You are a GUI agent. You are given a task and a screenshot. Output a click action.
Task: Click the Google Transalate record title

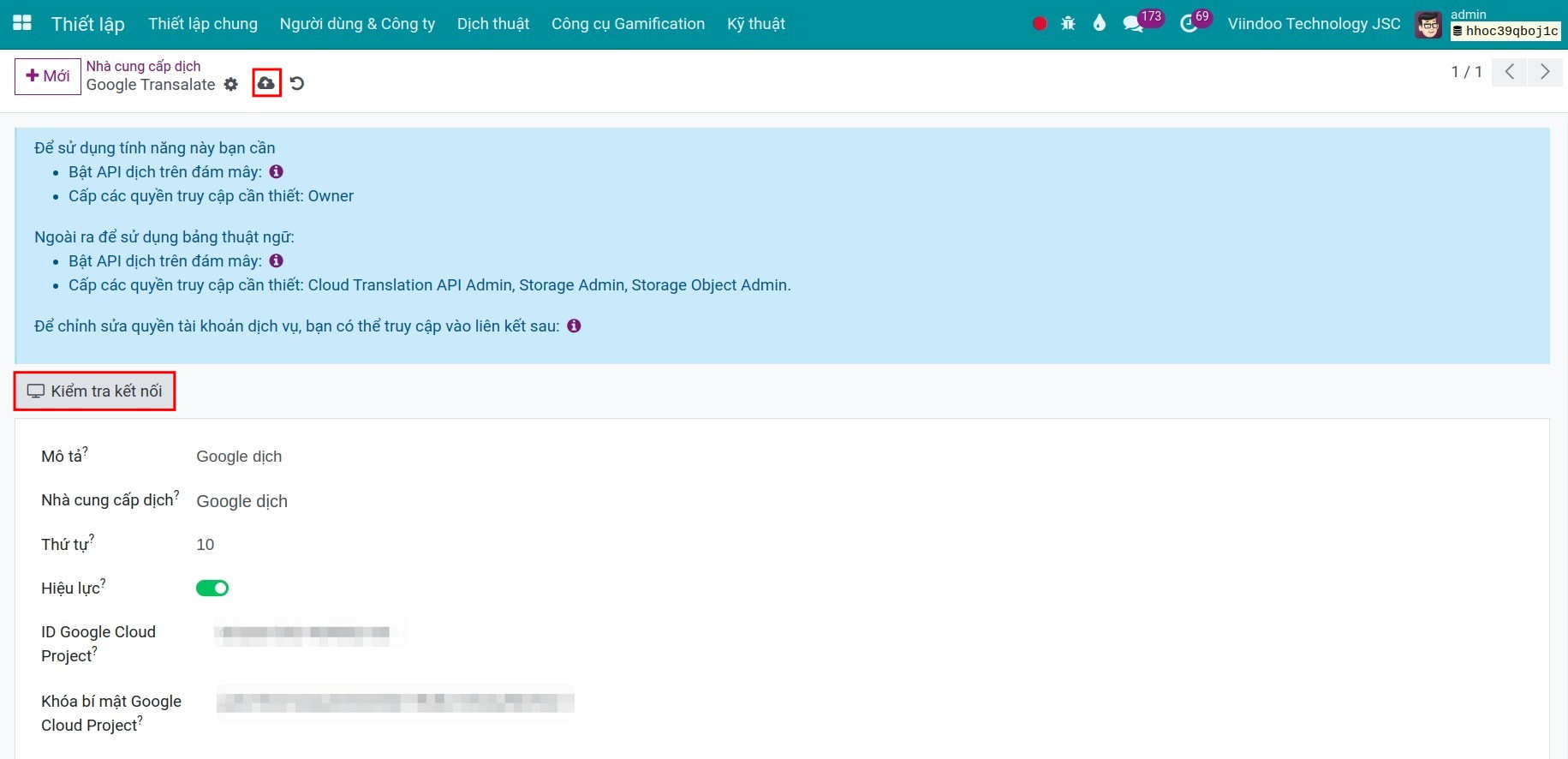click(x=151, y=84)
